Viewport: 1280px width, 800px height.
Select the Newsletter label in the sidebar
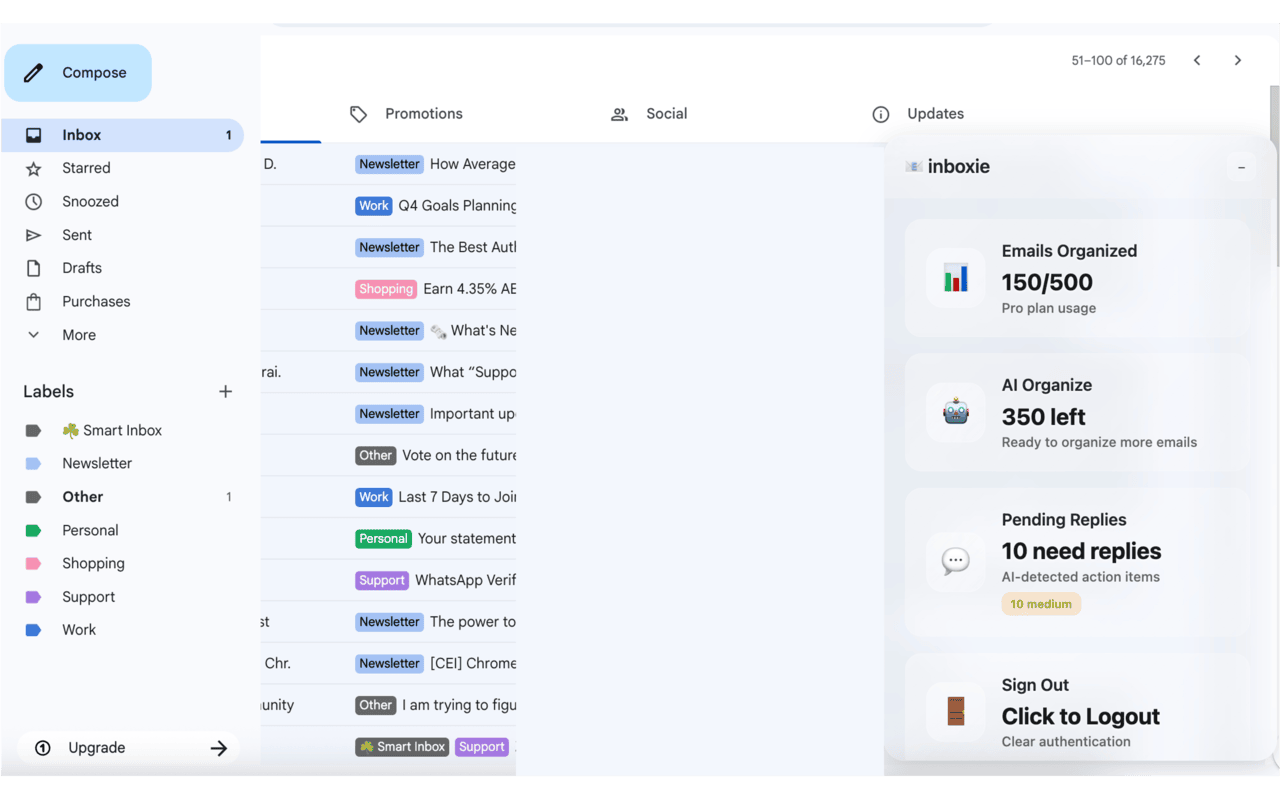(x=97, y=463)
